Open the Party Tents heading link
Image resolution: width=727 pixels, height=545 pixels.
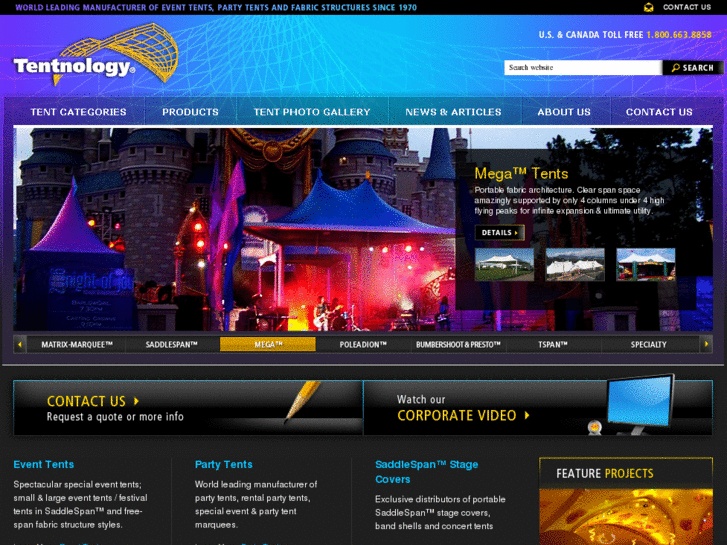[x=223, y=464]
